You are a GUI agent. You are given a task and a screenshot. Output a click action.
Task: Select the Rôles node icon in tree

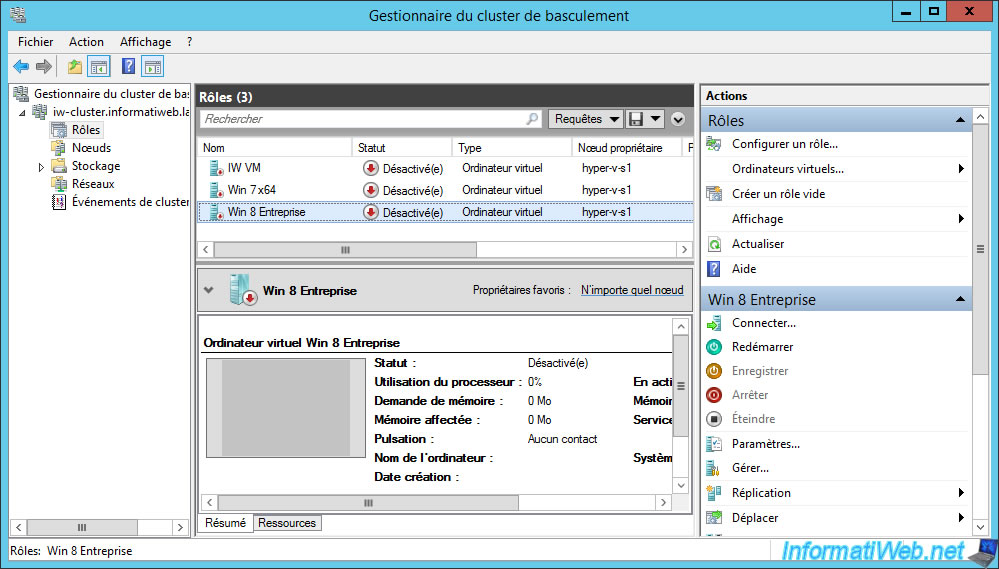point(59,130)
